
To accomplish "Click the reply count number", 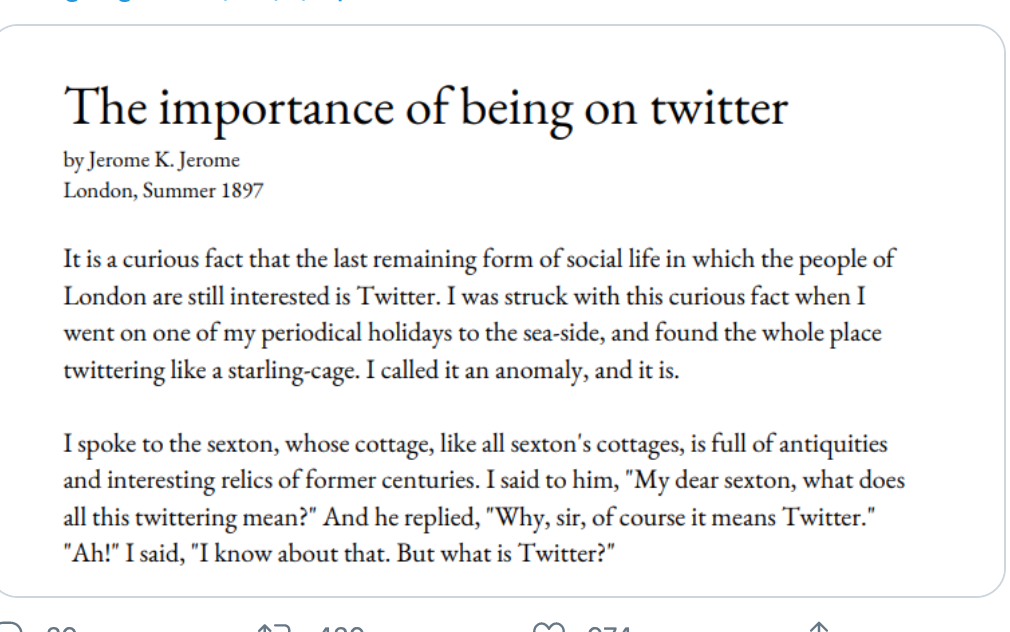I will pyautogui.click(x=62, y=629).
